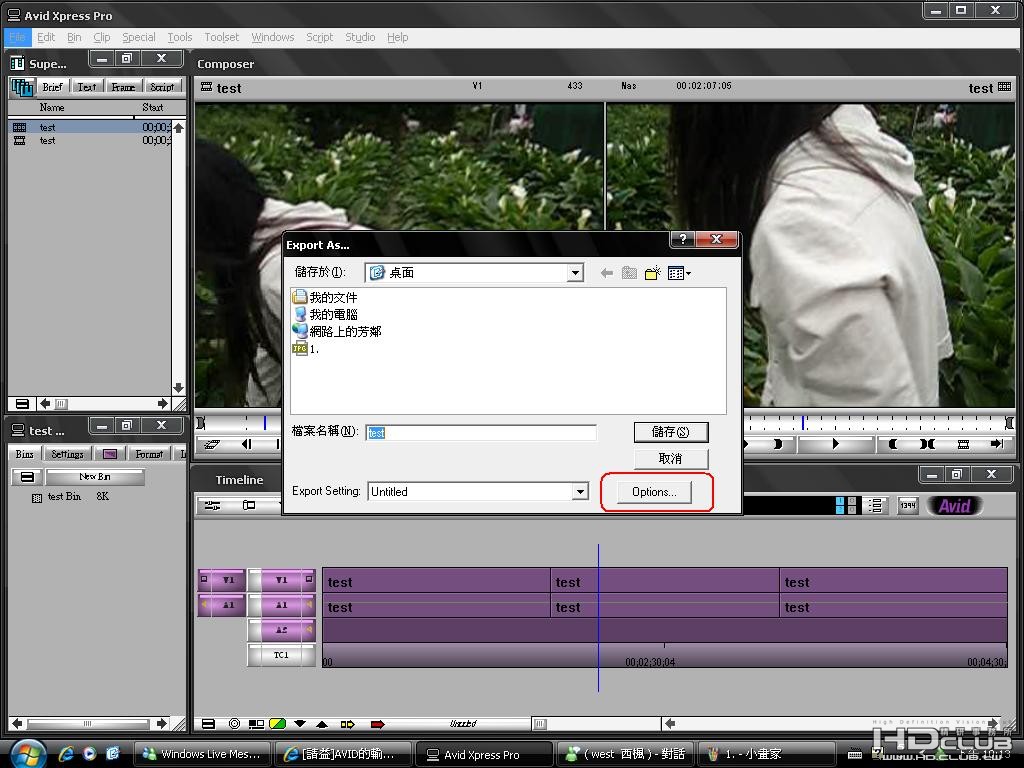
Task: Open the Settings tab in the project window
Action: tap(67, 454)
